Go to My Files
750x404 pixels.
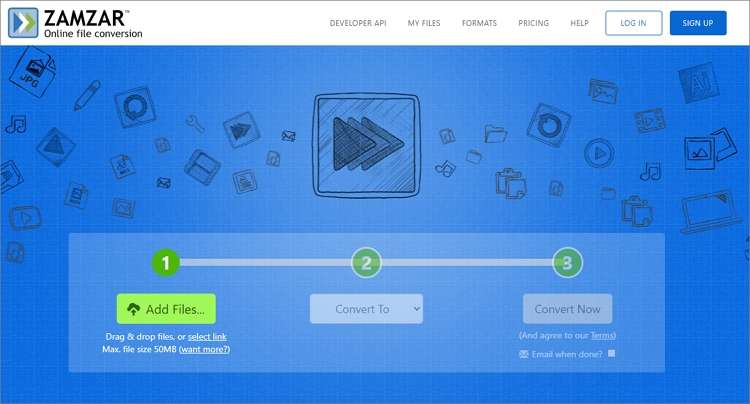424,23
